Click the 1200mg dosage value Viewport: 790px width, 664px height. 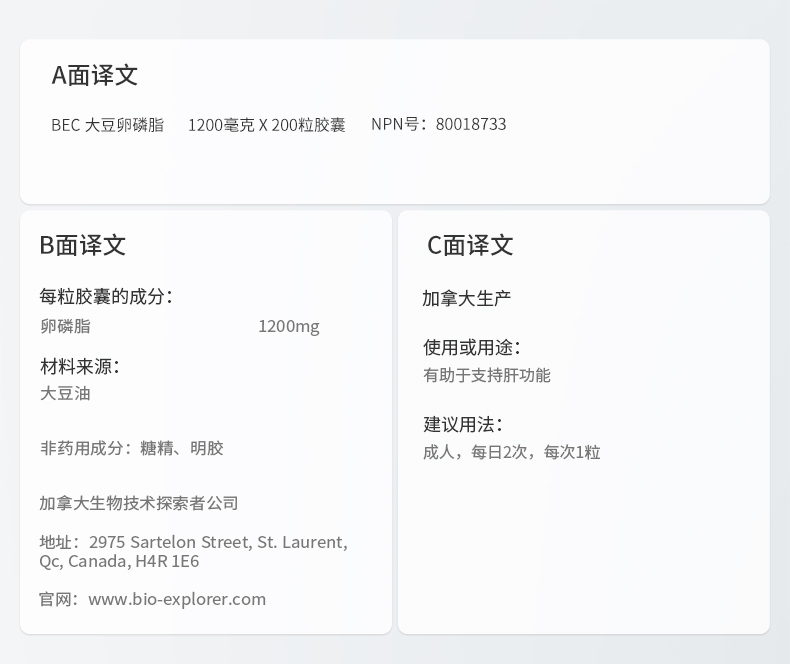pyautogui.click(x=288, y=326)
